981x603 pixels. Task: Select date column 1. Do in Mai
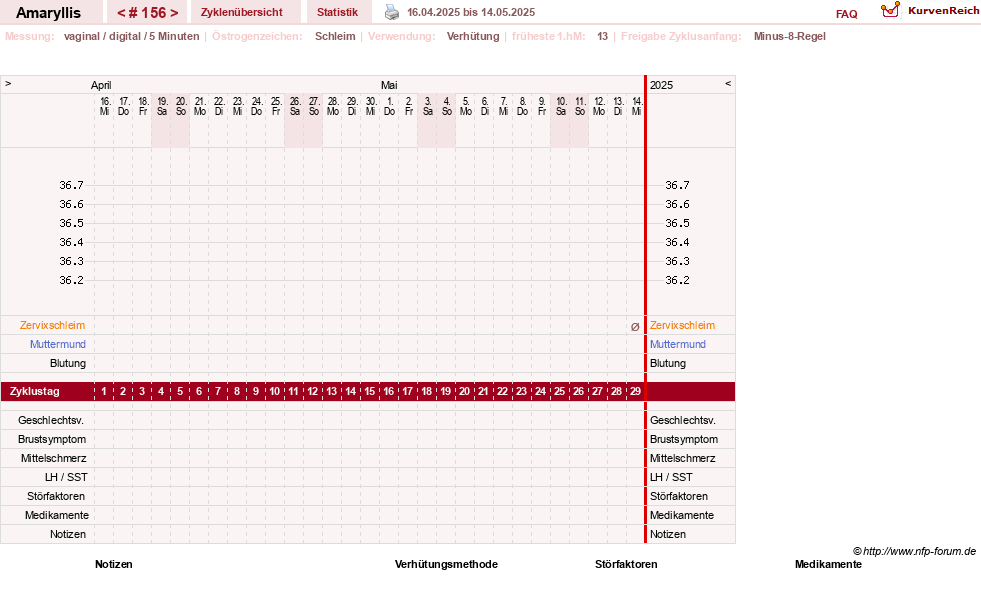pos(389,106)
